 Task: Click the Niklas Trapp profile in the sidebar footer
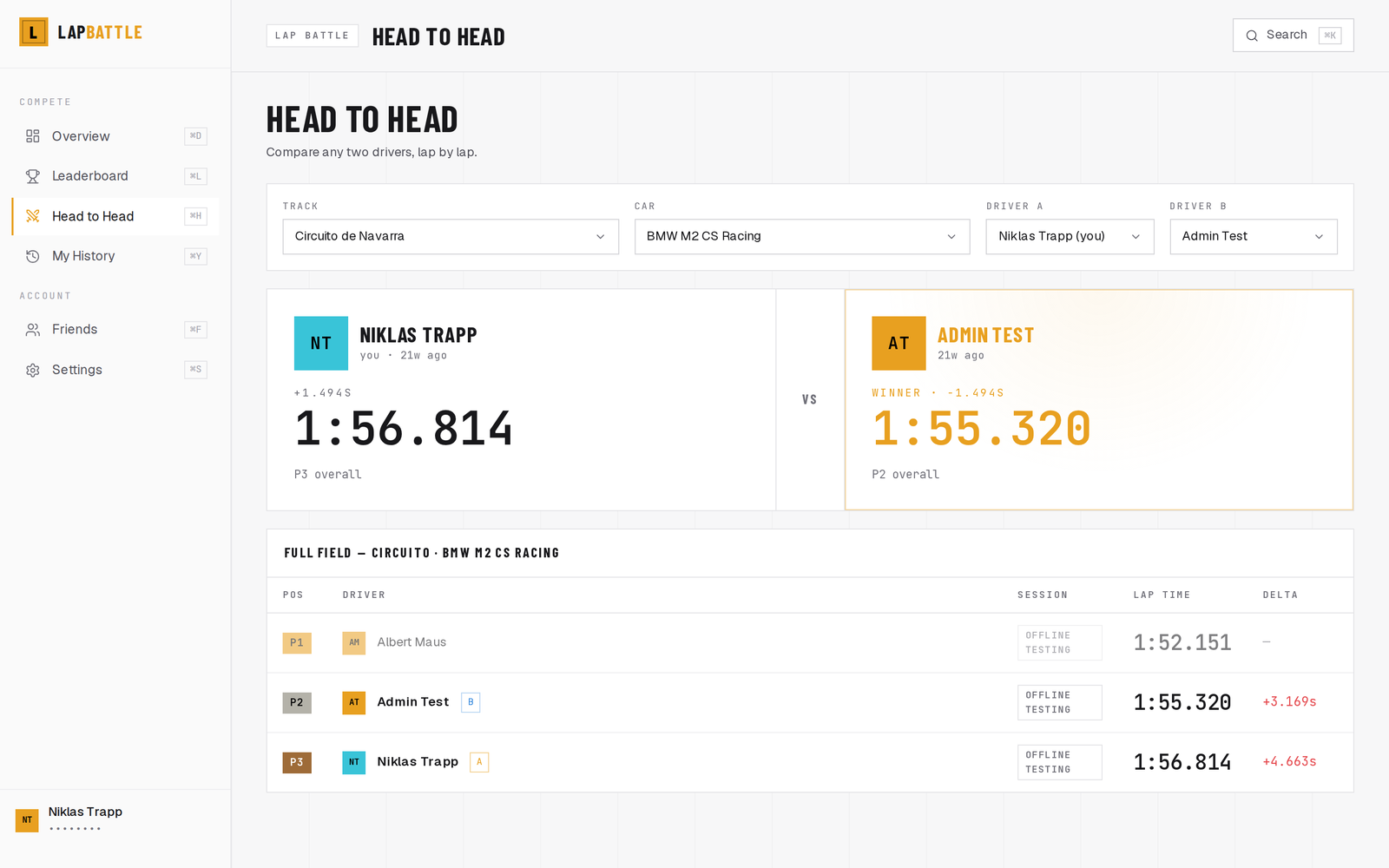(115, 820)
